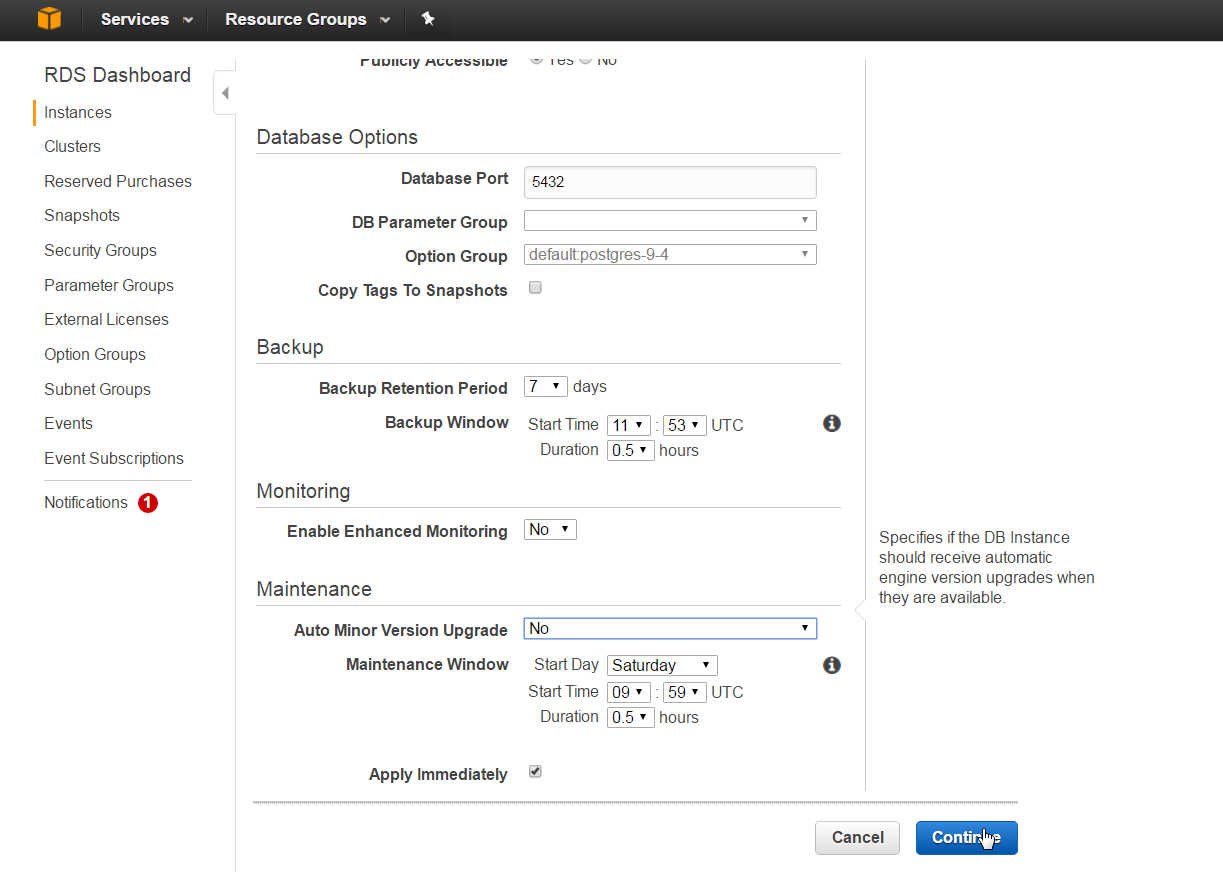Select Instances in the sidebar

point(78,112)
